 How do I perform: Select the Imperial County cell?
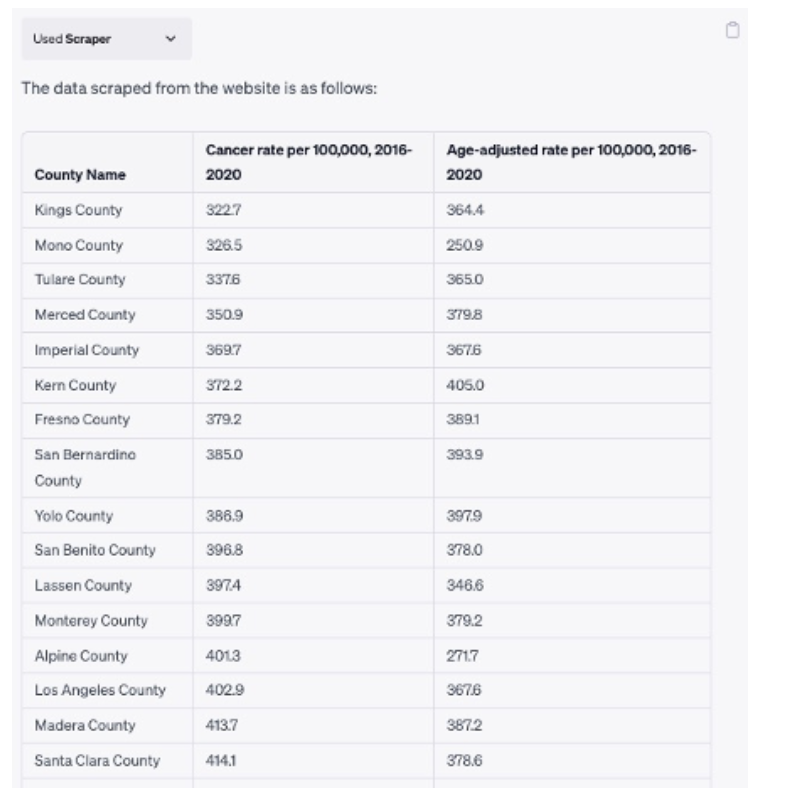(x=86, y=350)
